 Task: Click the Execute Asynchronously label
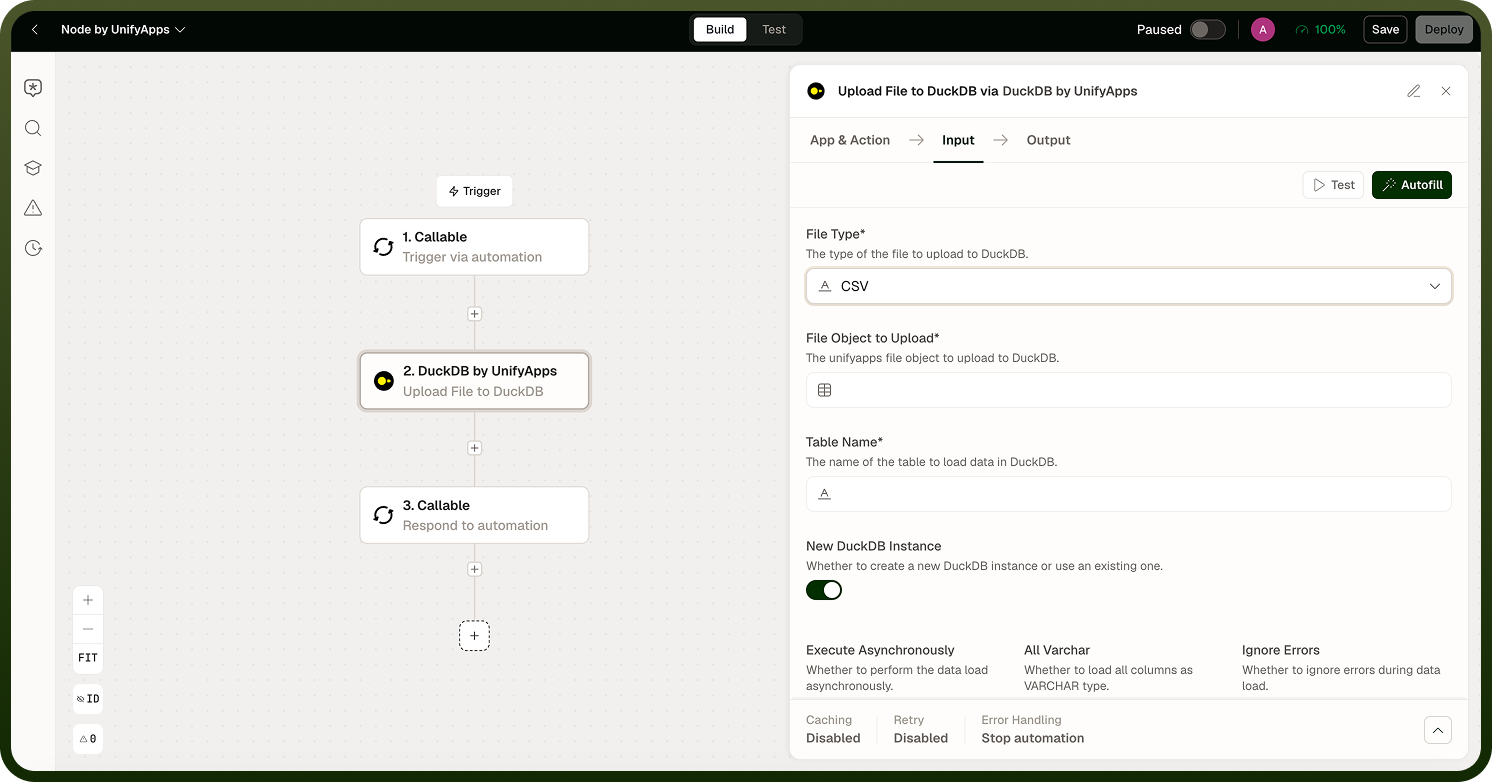(880, 650)
